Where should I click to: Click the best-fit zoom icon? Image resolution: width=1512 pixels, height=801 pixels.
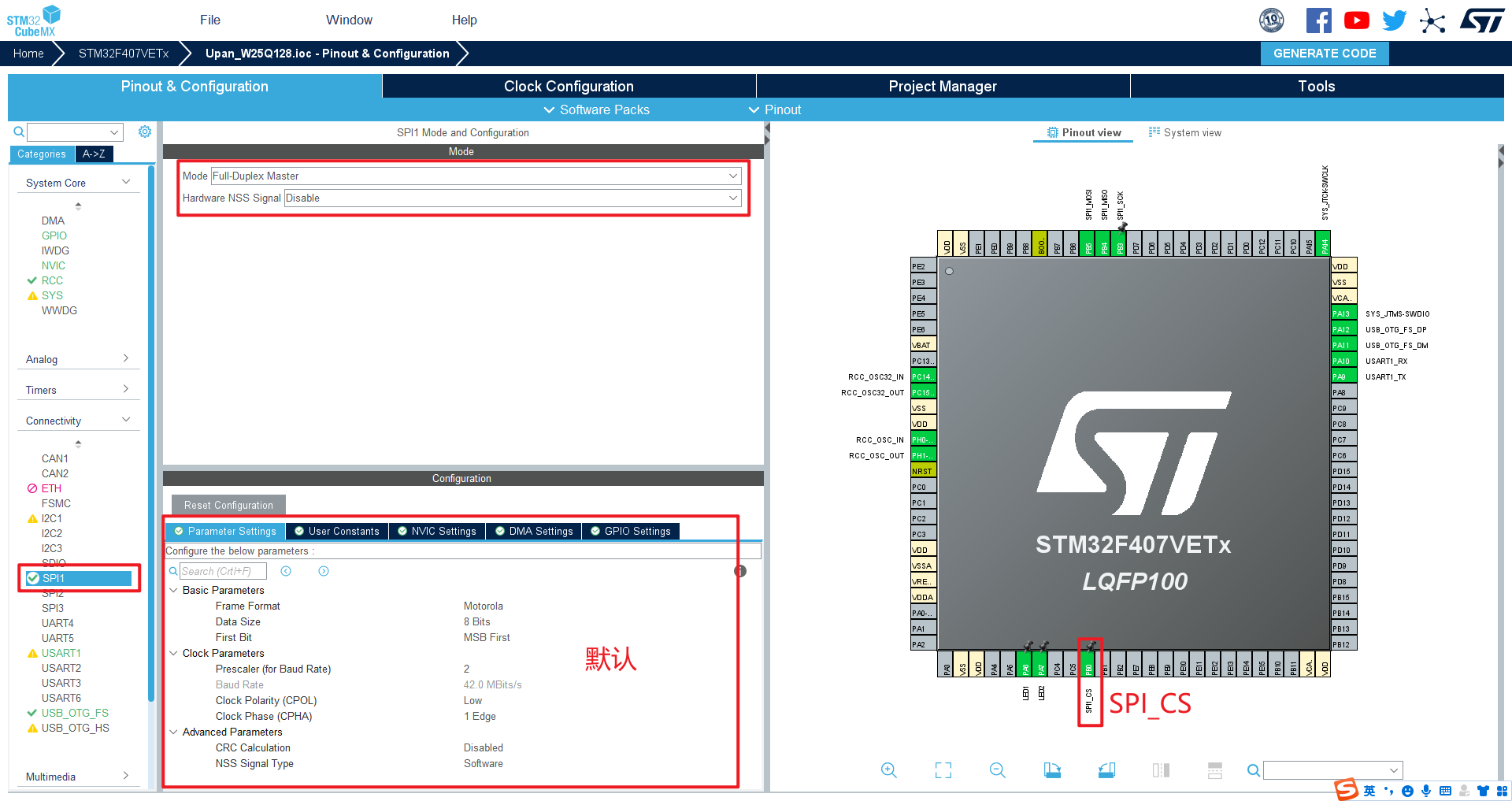943,770
